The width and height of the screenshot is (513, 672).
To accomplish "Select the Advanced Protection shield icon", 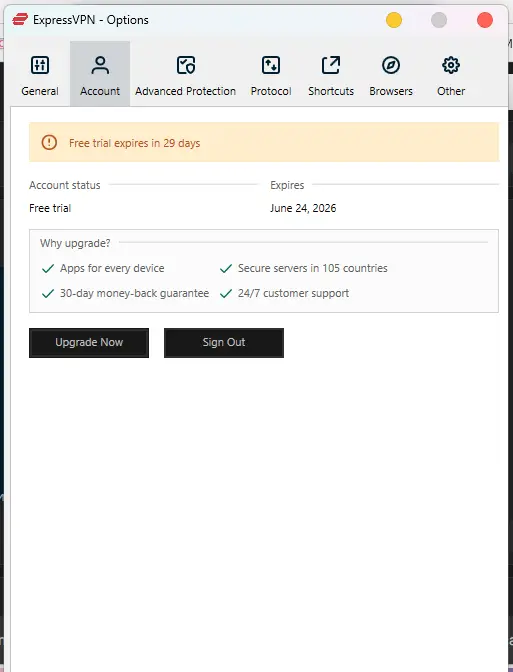I will coord(186,65).
